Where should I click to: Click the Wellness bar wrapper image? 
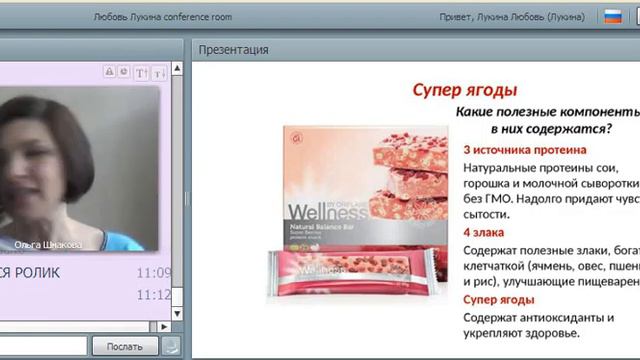coord(351,273)
